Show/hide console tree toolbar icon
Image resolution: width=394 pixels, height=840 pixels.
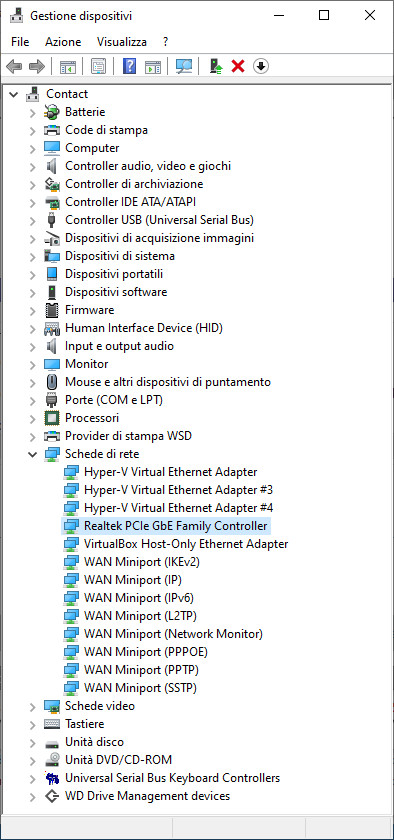(x=68, y=66)
